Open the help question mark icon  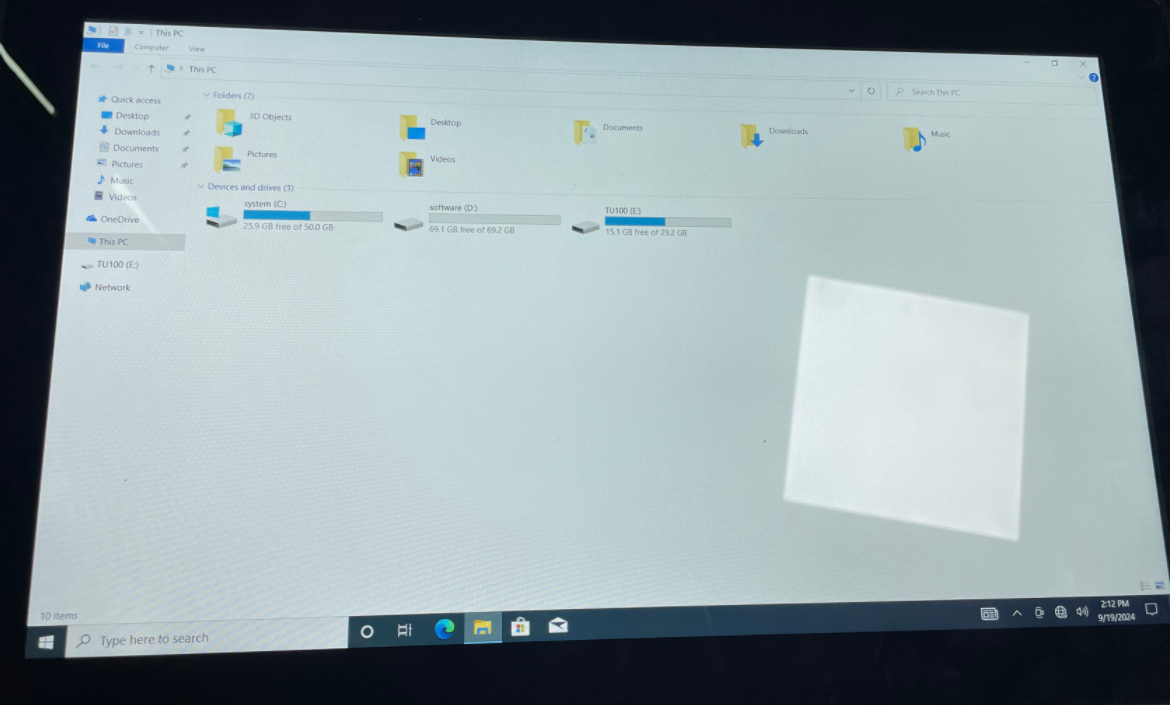(x=1093, y=77)
